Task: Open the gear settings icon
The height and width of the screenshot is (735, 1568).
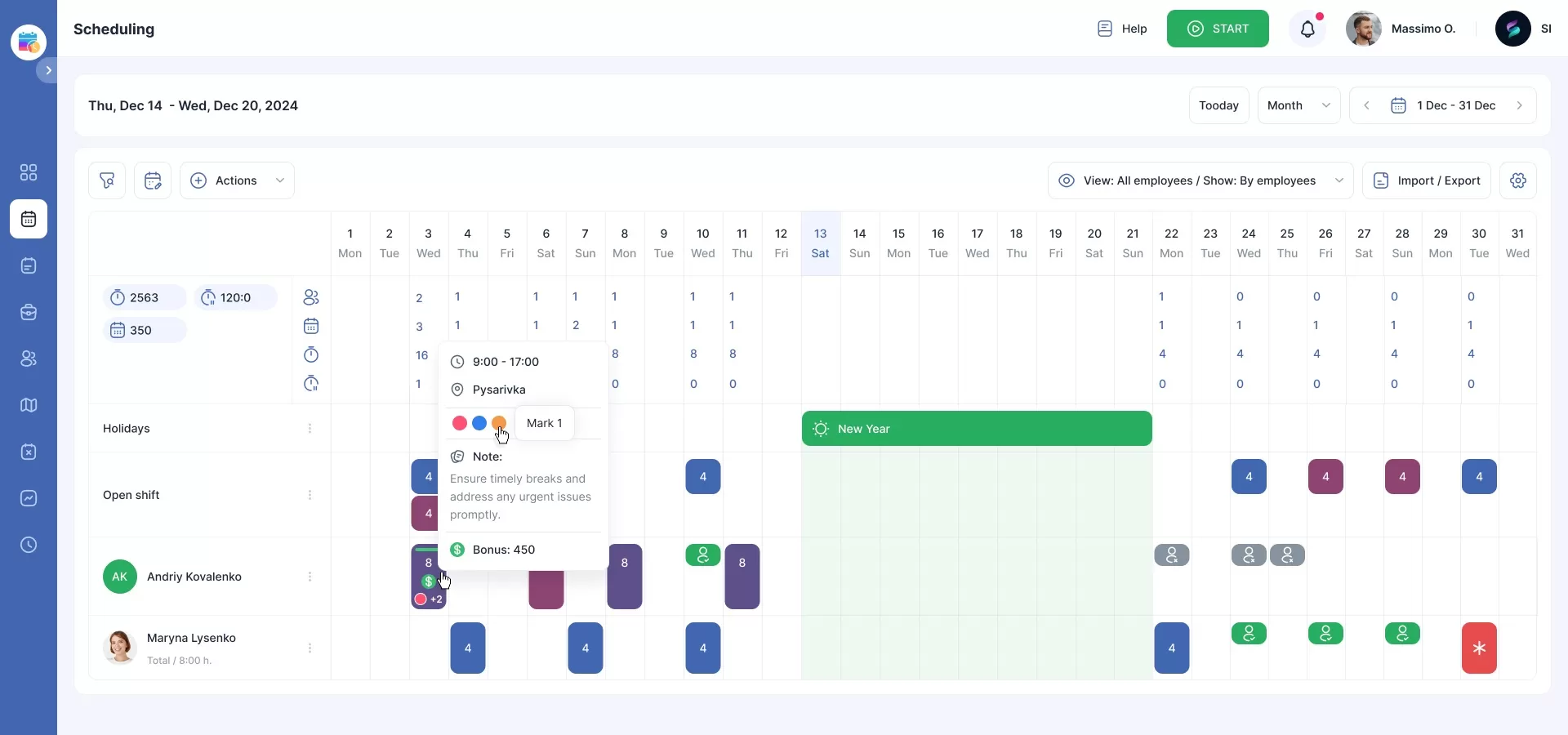Action: point(1517,180)
